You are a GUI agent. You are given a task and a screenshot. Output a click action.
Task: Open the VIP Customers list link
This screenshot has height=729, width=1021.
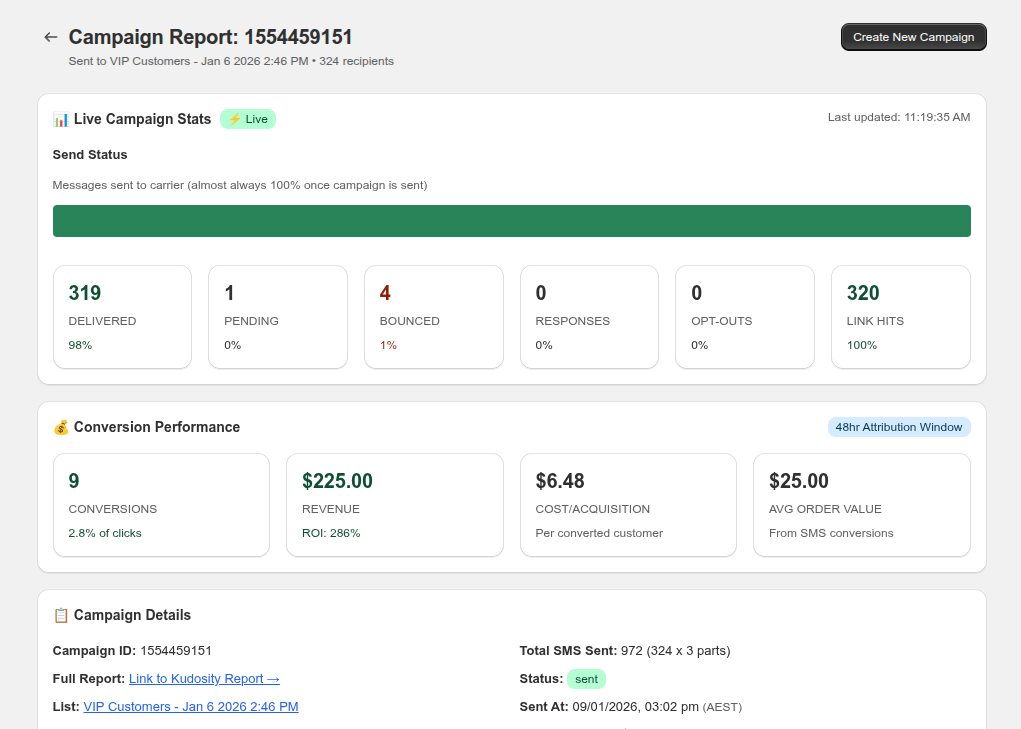coord(191,707)
